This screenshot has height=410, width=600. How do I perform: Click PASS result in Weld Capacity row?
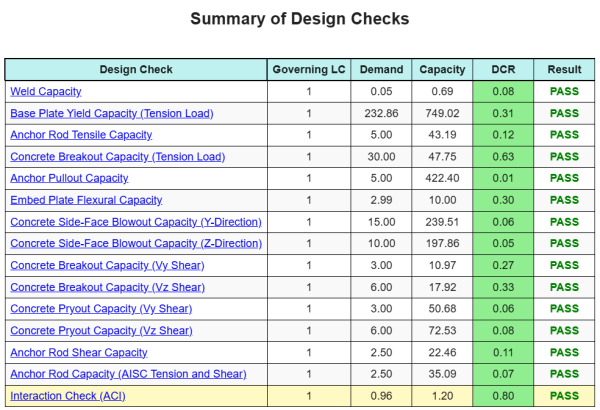564,92
